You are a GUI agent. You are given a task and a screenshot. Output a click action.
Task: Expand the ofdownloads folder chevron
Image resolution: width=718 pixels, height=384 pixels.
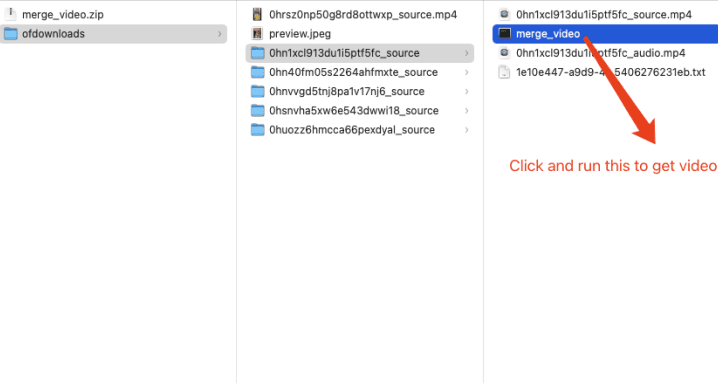(219, 34)
